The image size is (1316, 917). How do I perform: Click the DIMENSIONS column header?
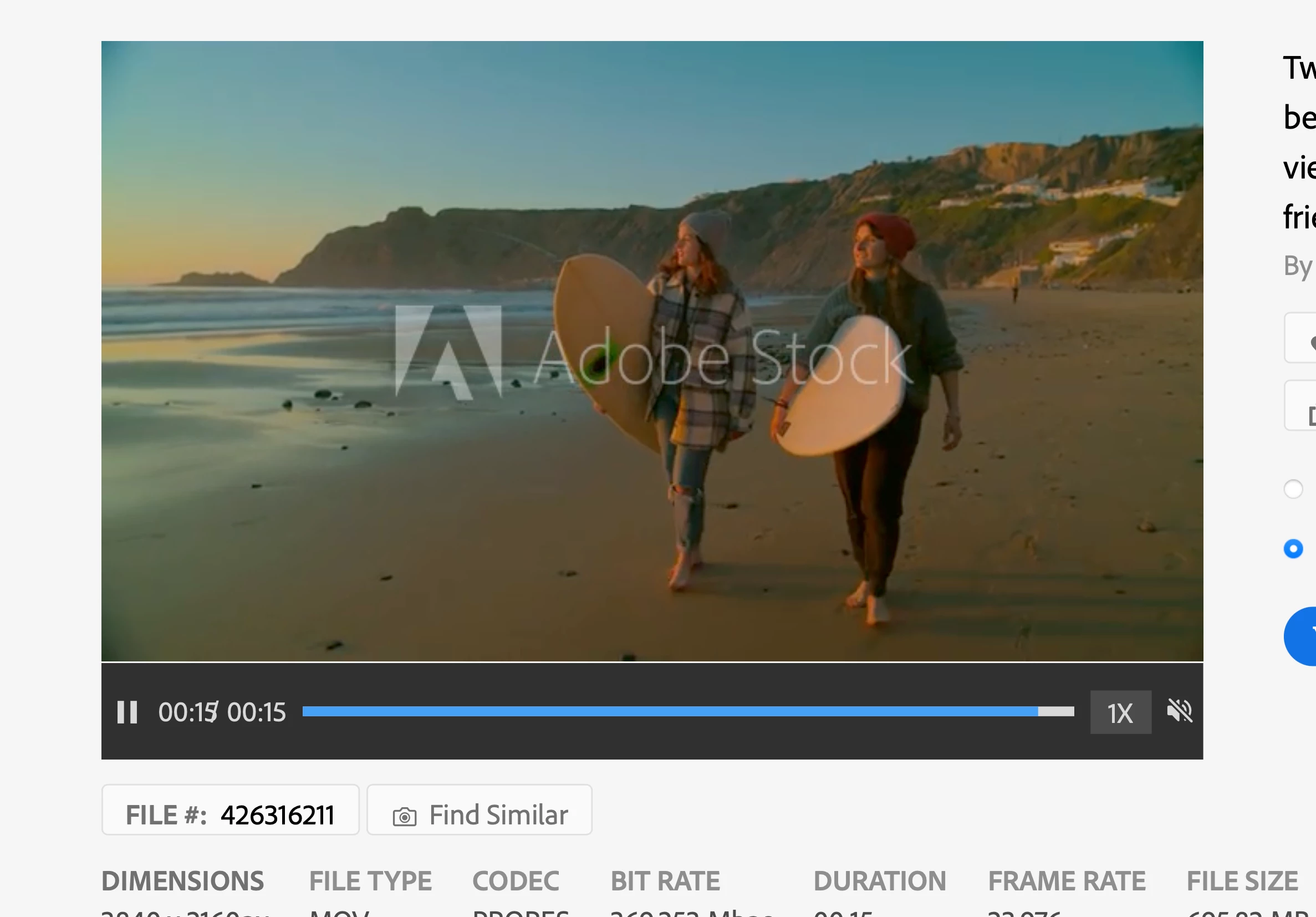pos(182,881)
